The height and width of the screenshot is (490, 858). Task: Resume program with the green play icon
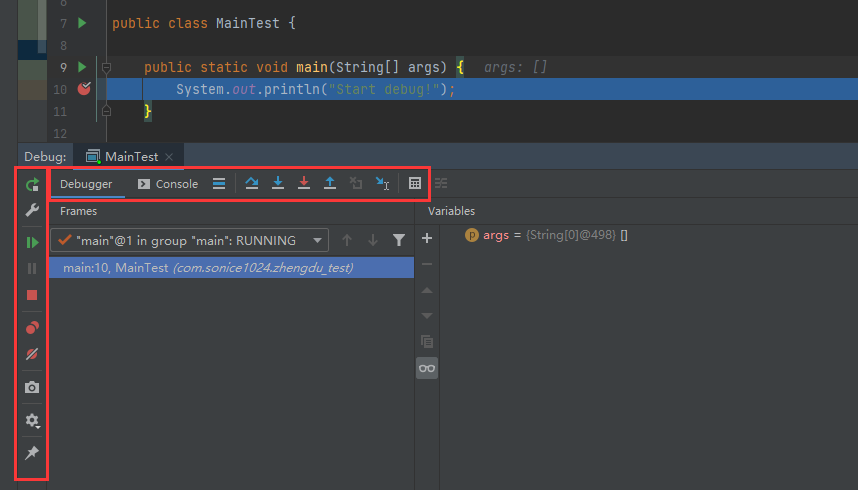pos(32,242)
